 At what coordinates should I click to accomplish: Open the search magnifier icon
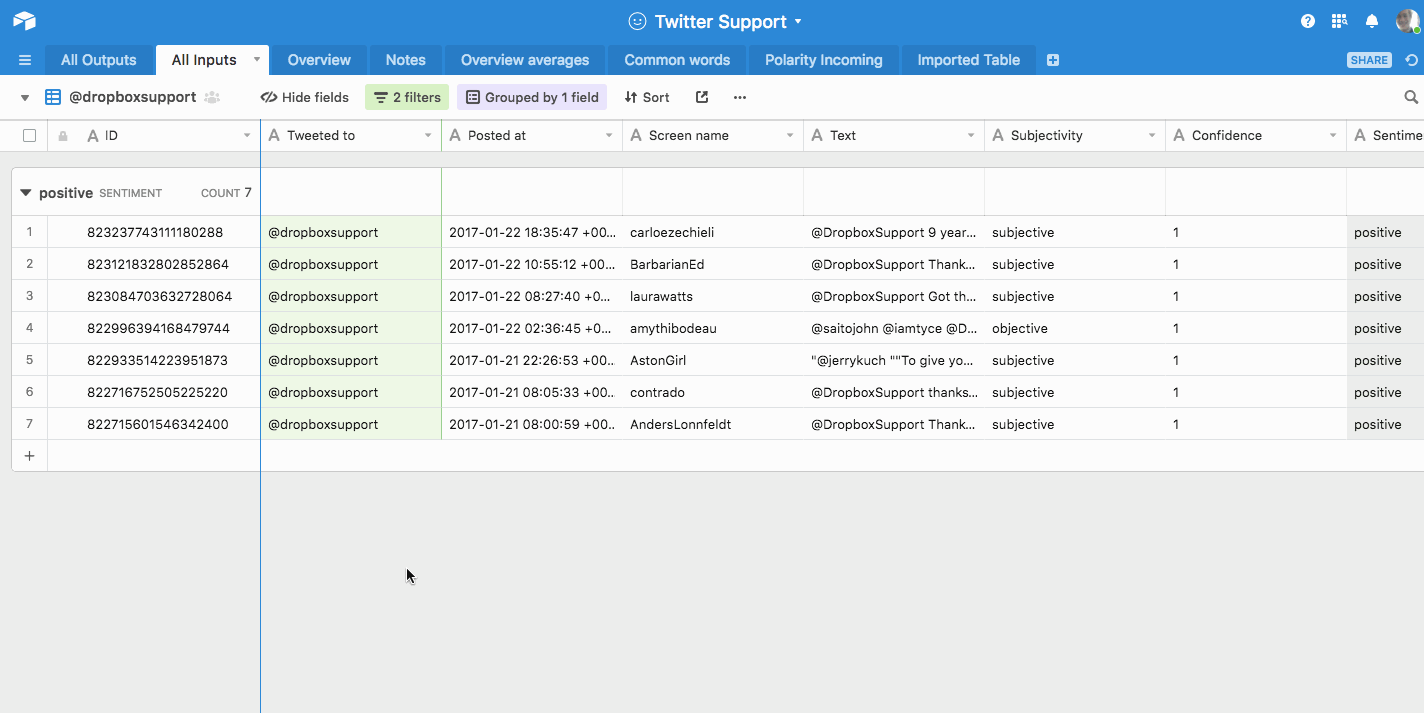[x=1411, y=97]
